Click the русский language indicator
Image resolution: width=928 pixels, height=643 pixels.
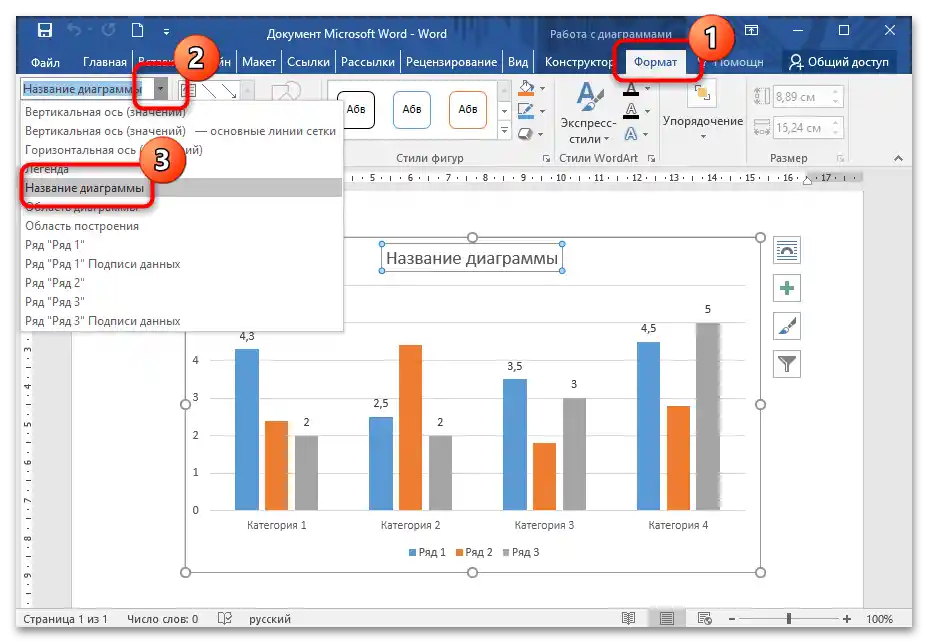pos(270,619)
